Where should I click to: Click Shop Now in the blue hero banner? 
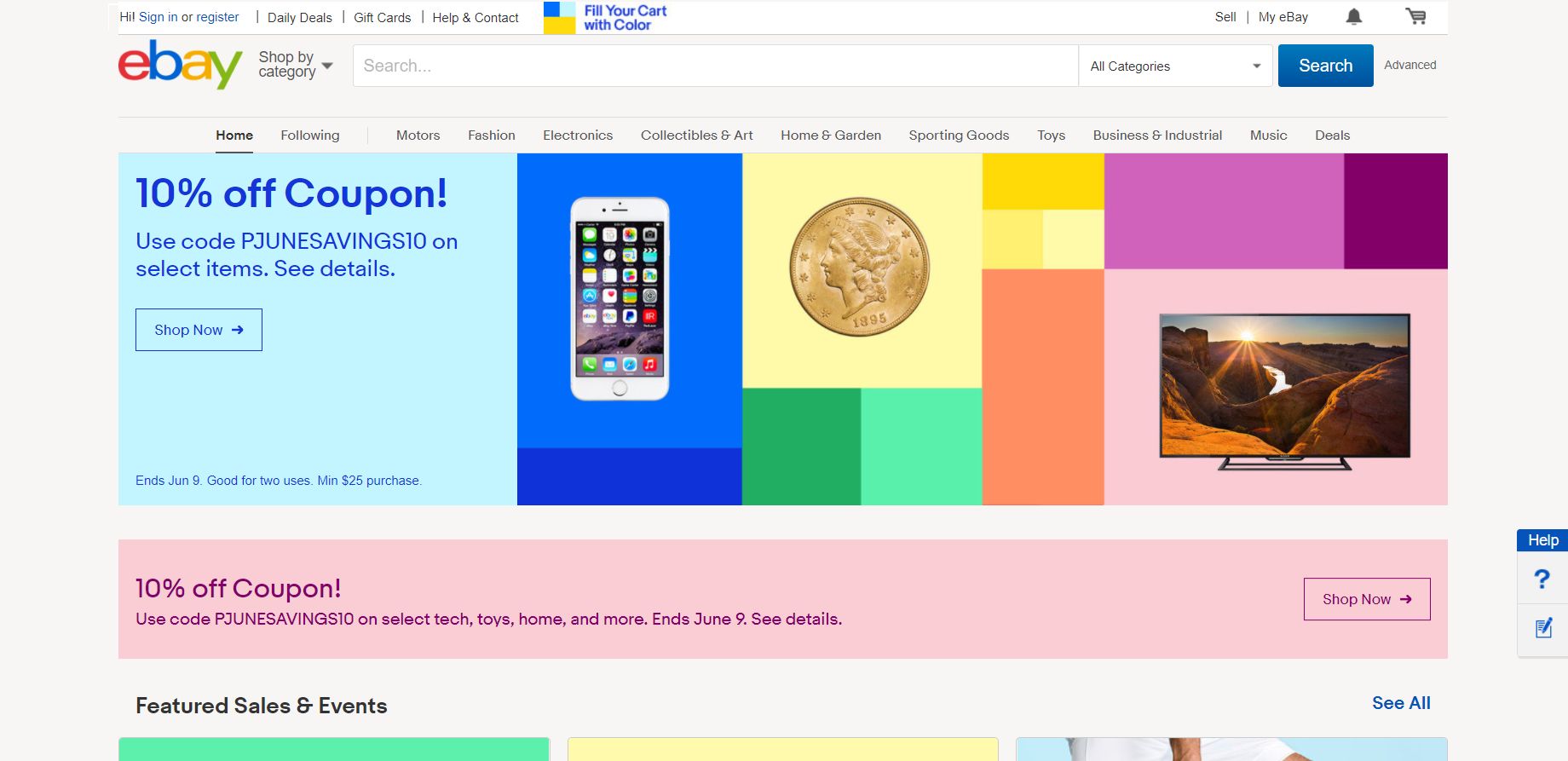click(x=199, y=330)
